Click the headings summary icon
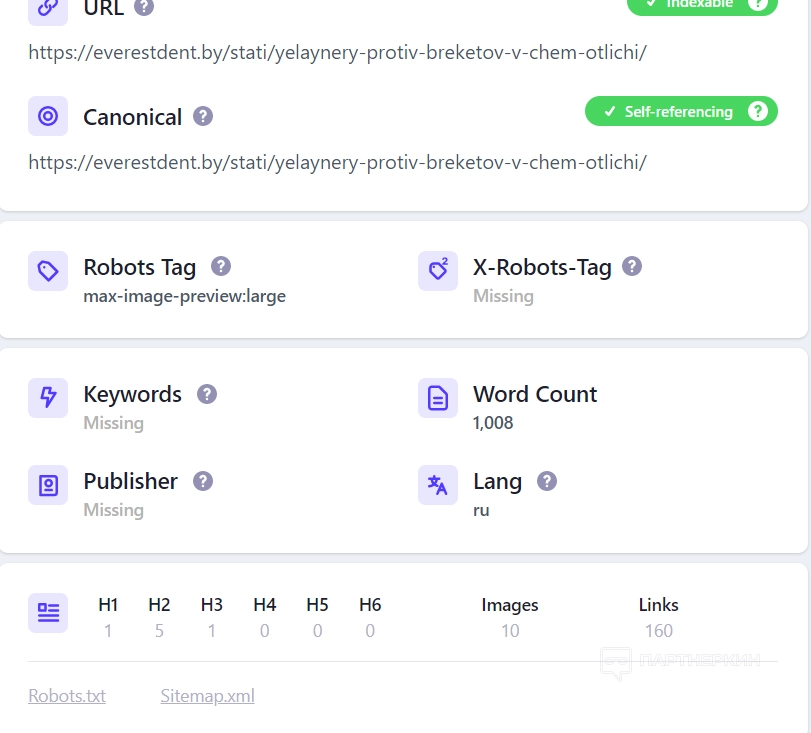This screenshot has height=733, width=811. [x=48, y=613]
